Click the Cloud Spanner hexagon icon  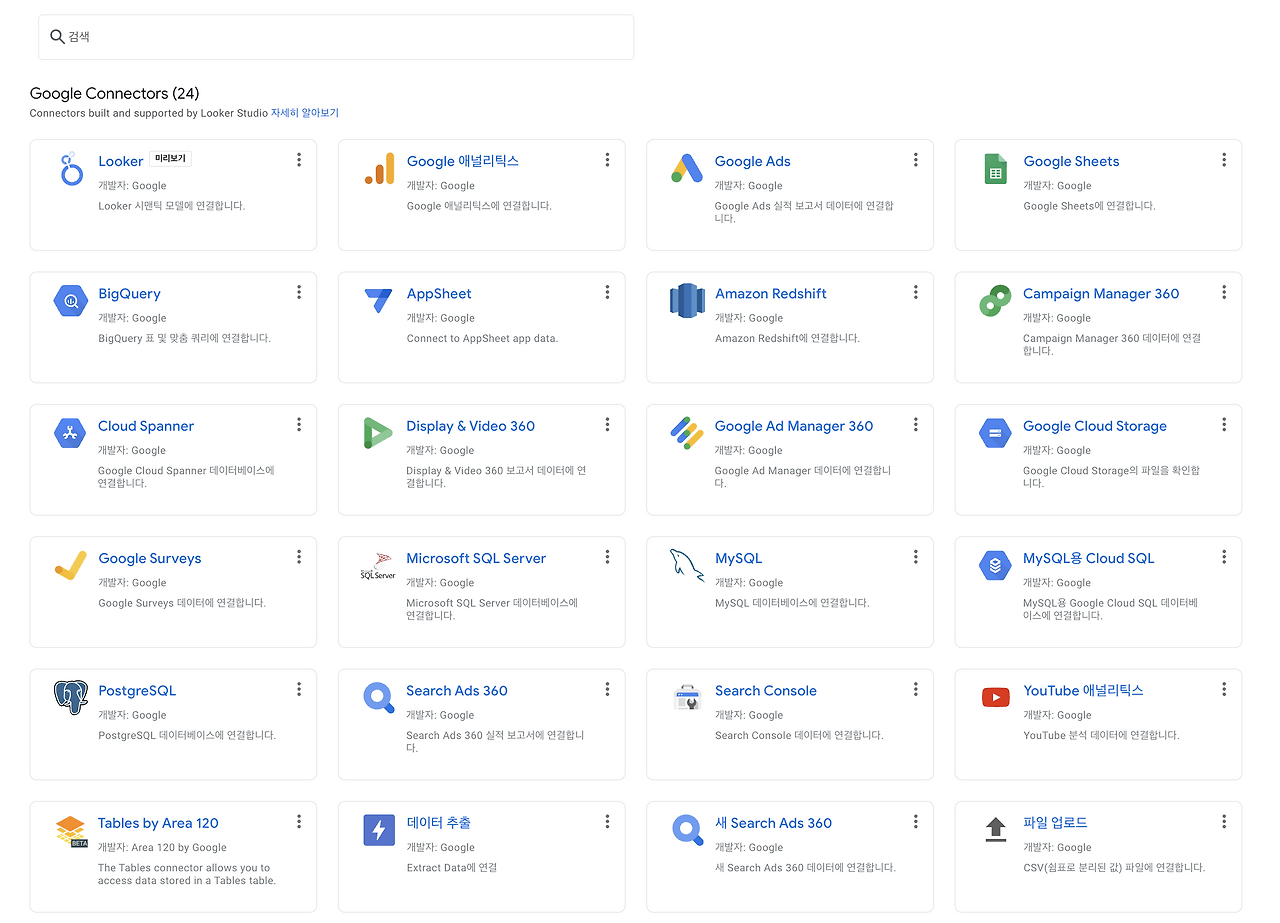(x=70, y=433)
